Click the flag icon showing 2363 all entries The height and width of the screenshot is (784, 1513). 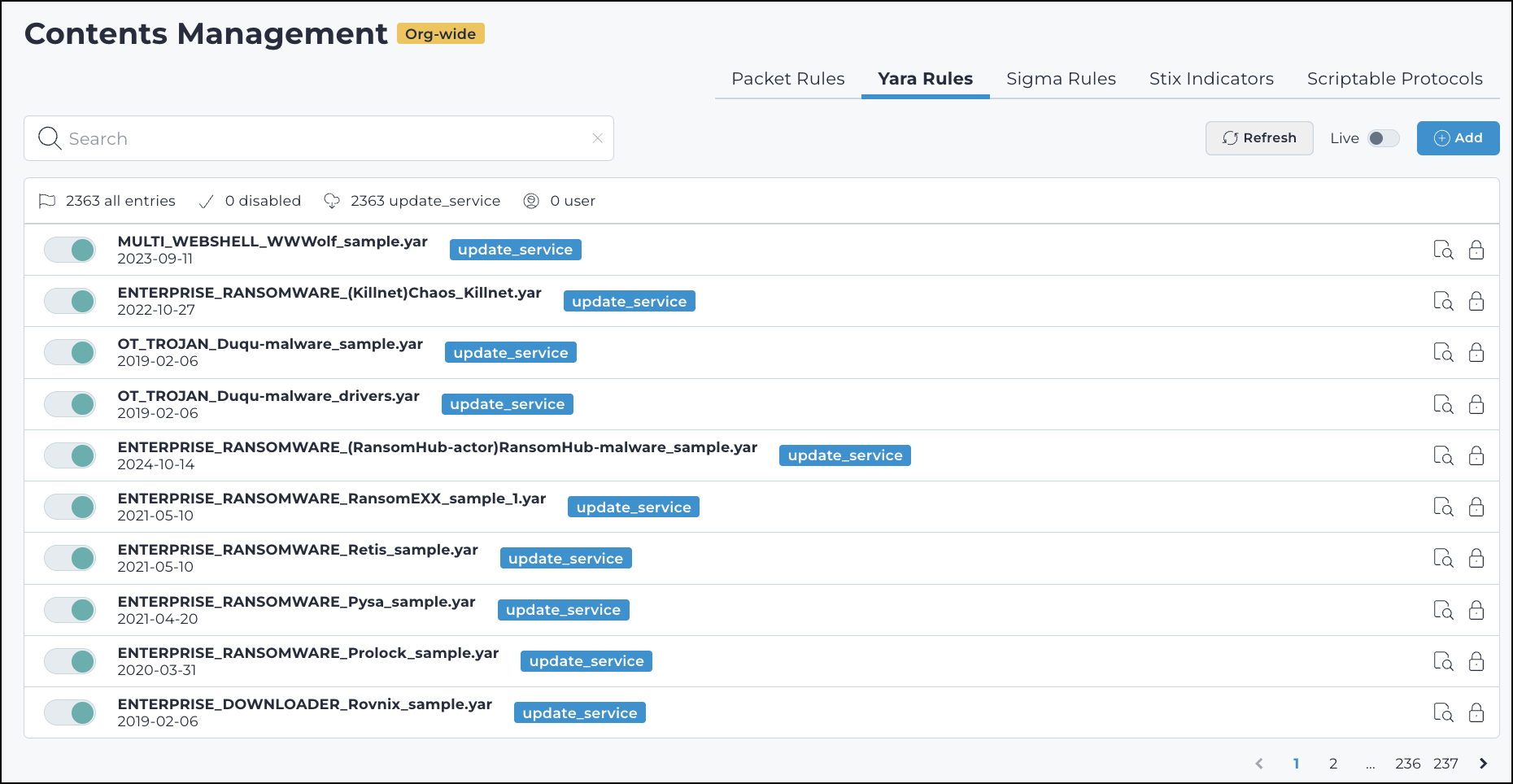(x=47, y=201)
